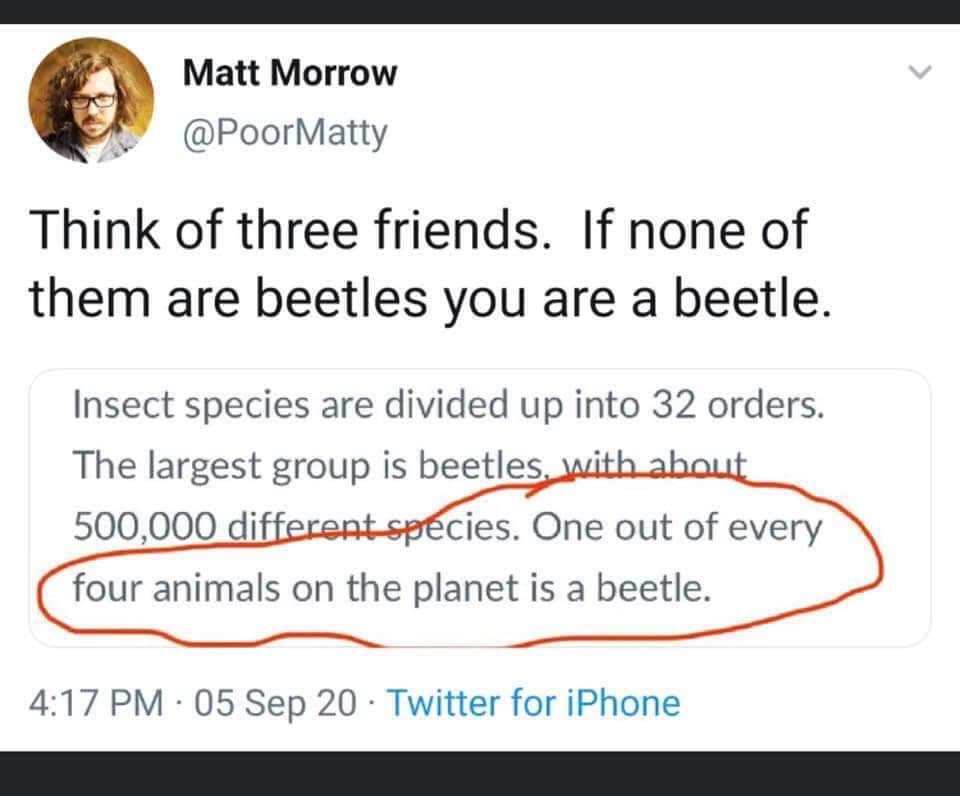This screenshot has width=960, height=796.
Task: Click the display name Matt Morrow
Action: pyautogui.click(x=290, y=73)
